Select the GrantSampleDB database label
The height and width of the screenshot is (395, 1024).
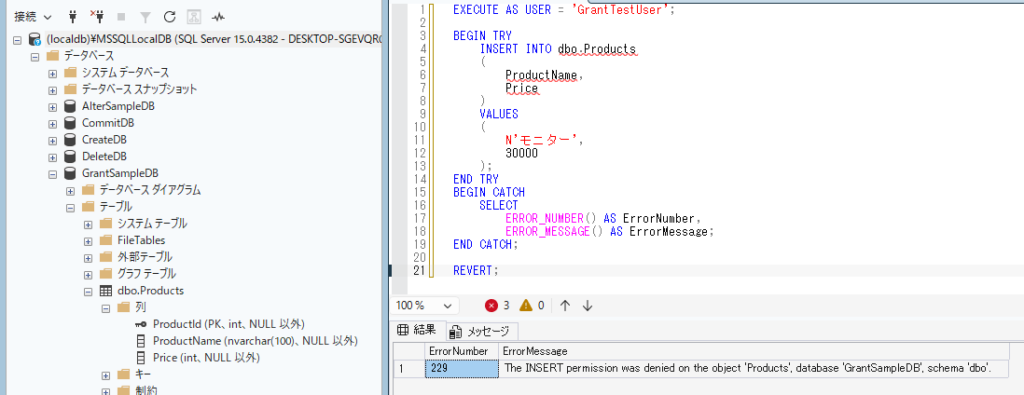point(120,174)
